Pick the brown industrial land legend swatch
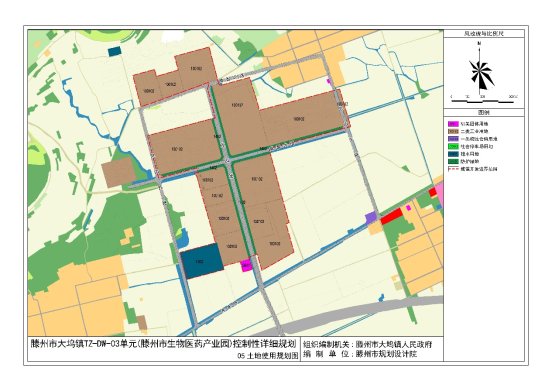The height and width of the screenshot is (391, 552). (453, 131)
